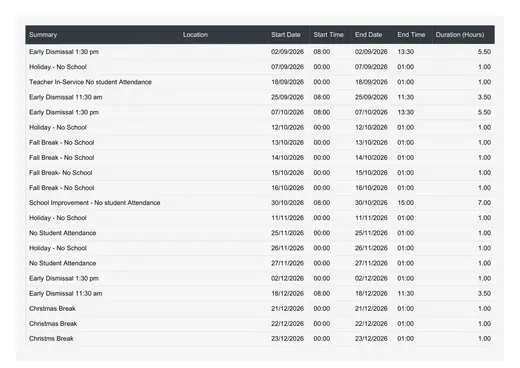The image size is (520, 368).
Task: Select 'Early Dismissal 1:30 pm' on 02/12/2026 row
Action: point(64,278)
